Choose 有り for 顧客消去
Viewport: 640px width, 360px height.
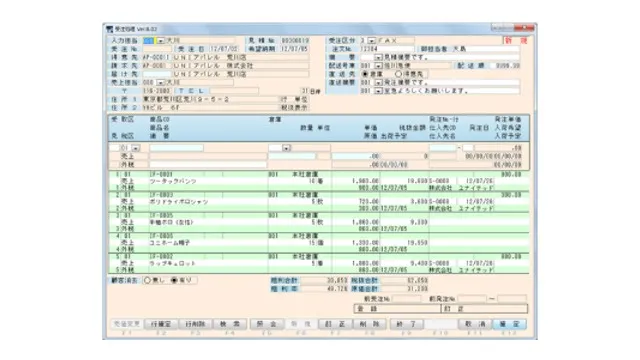[x=174, y=280]
